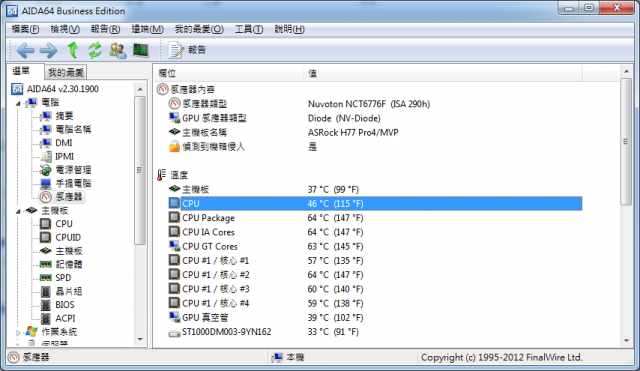Image resolution: width=640 pixels, height=371 pixels.
Task: Open the 報告(R) menu
Action: tap(105, 29)
